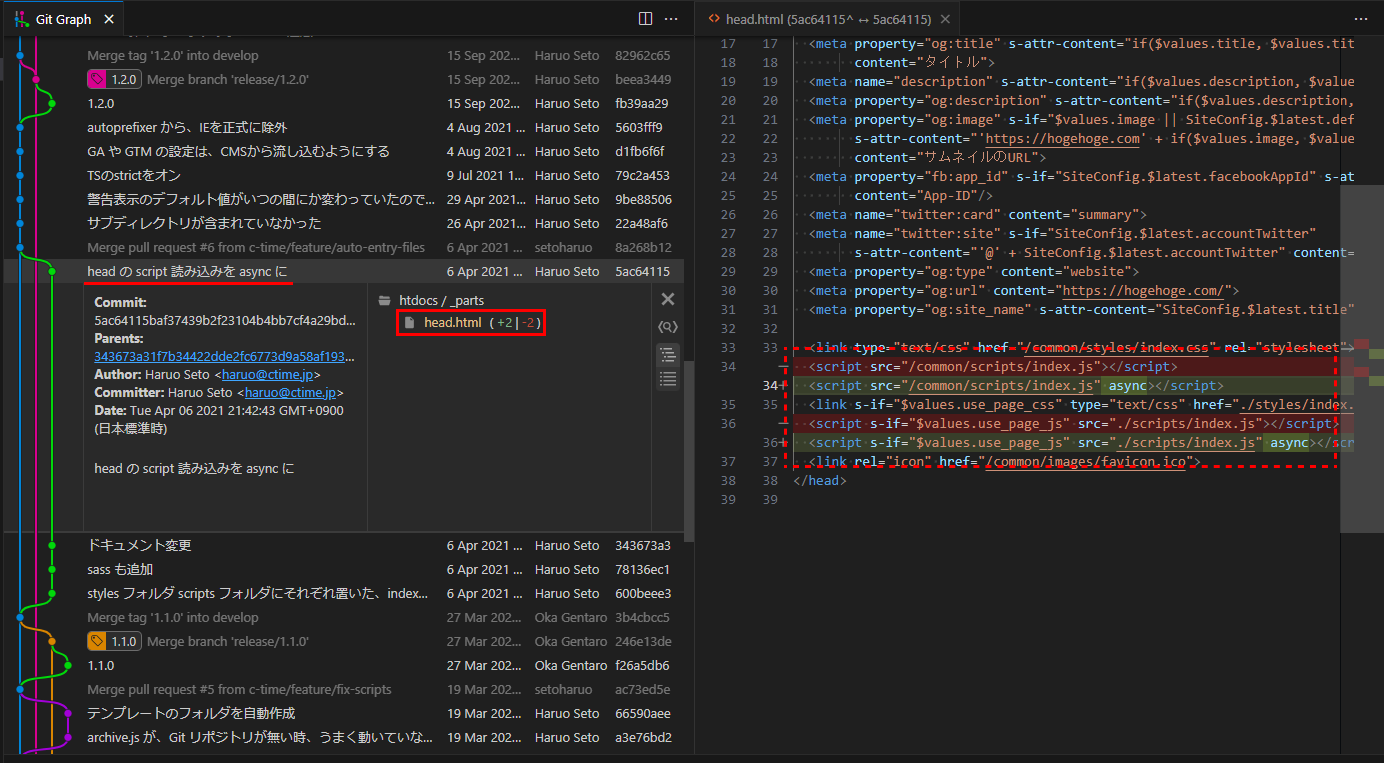The width and height of the screenshot is (1384, 763).
Task: Click the pink 1.2.0 tag label
Action: pyautogui.click(x=114, y=80)
